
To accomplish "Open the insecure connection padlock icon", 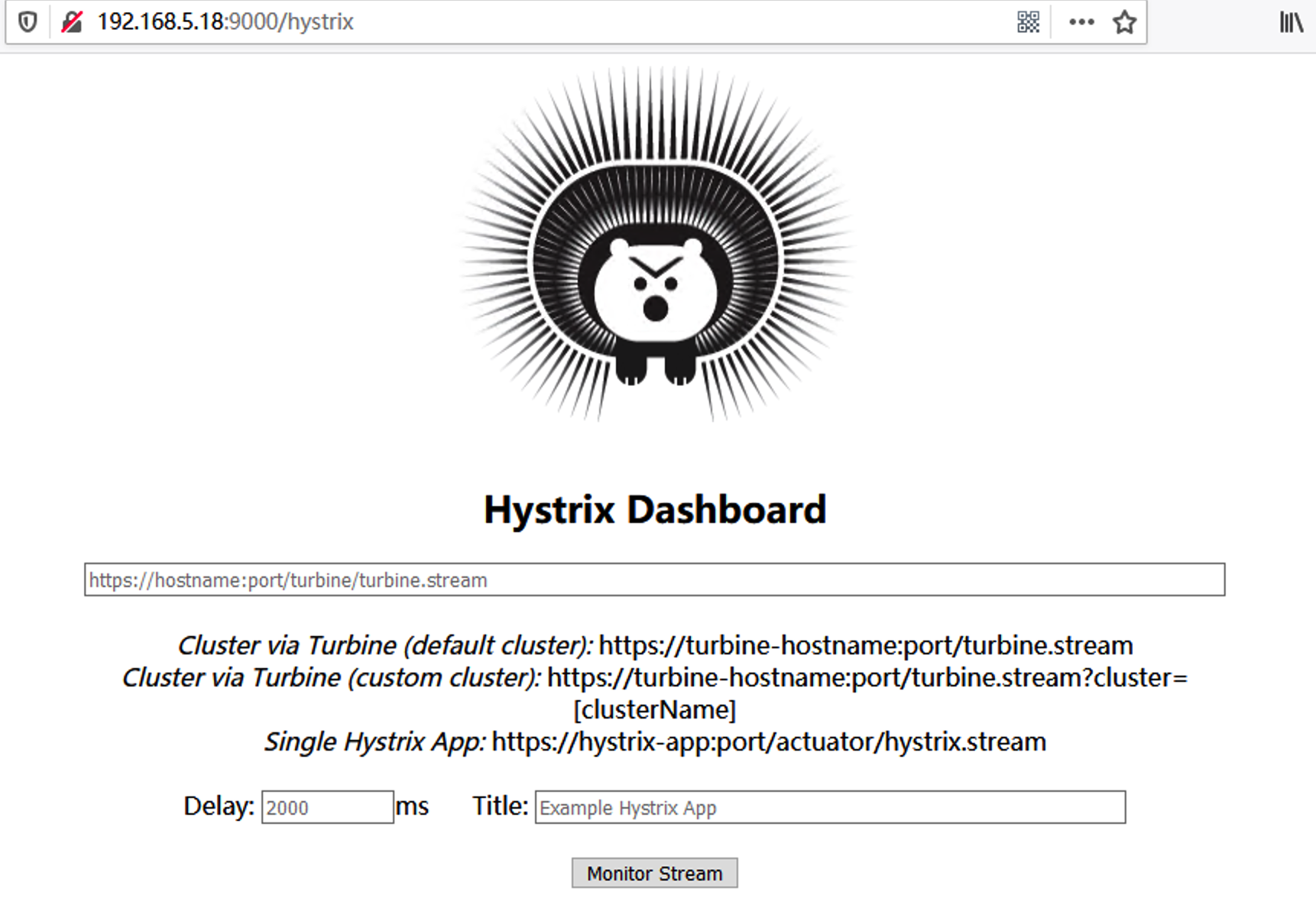I will click(72, 22).
